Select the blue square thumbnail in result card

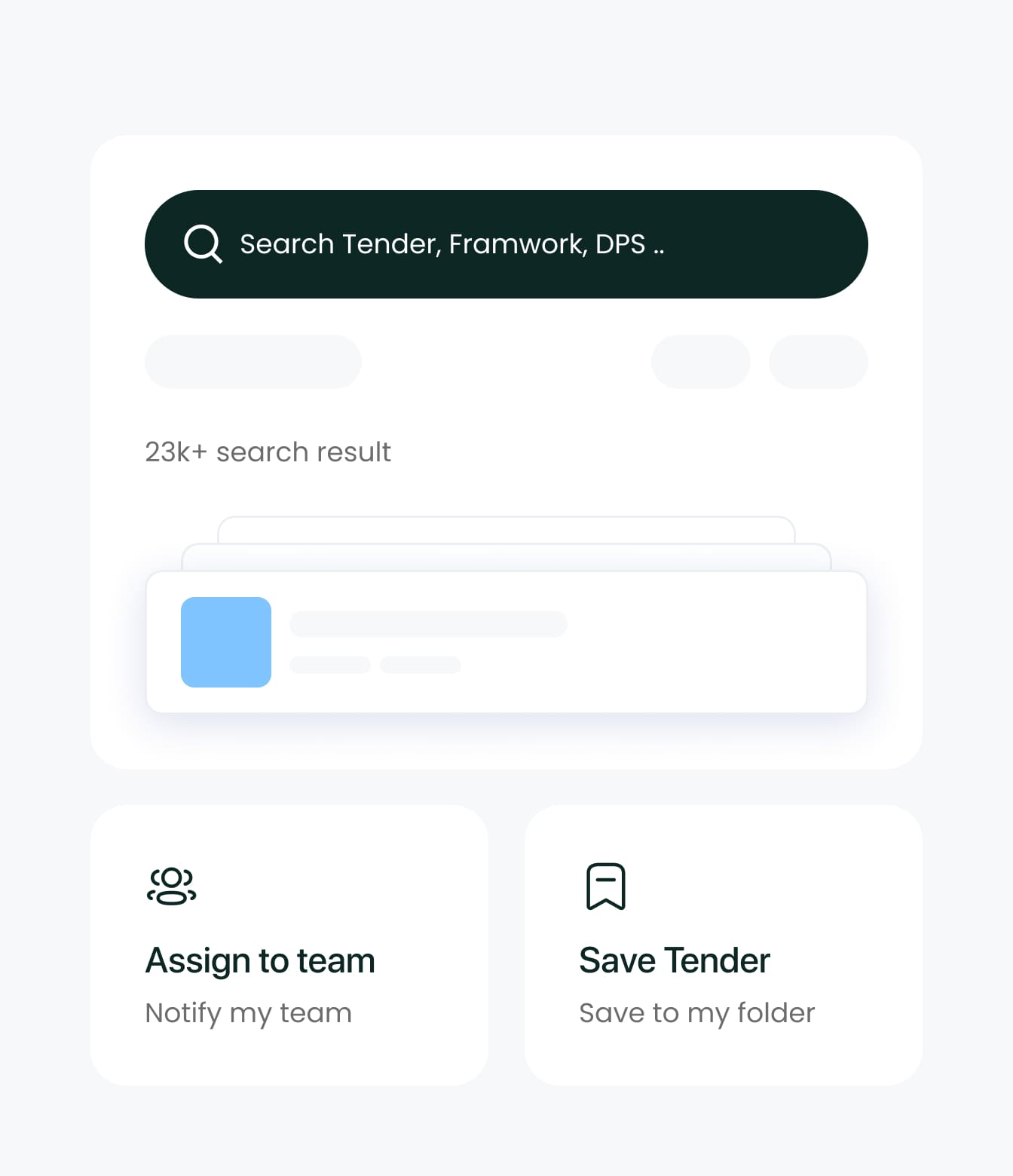tap(226, 642)
